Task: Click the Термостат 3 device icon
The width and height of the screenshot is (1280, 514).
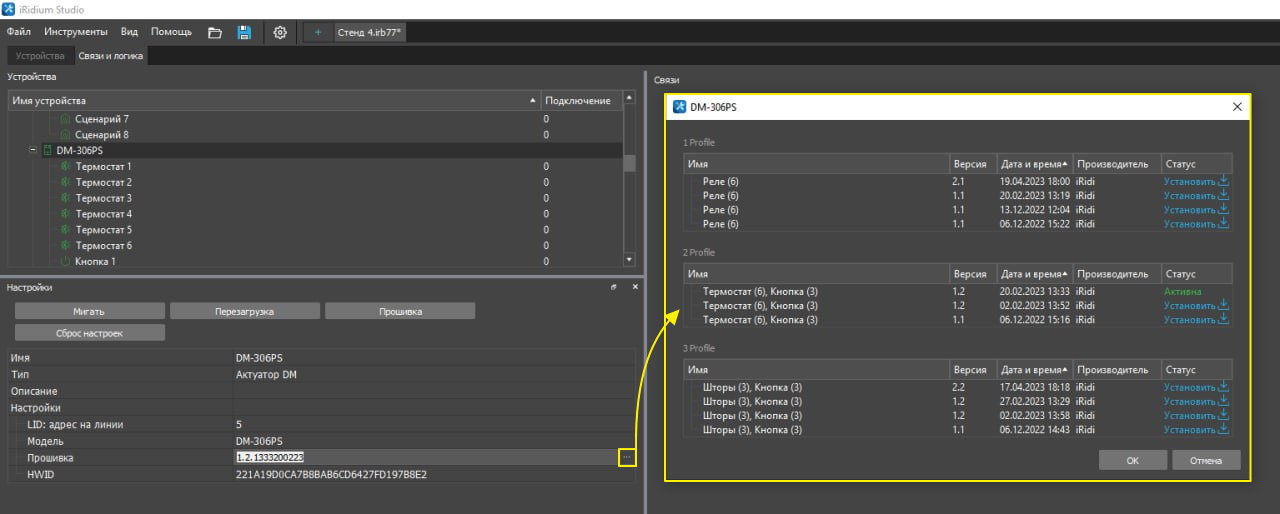Action: pos(65,198)
